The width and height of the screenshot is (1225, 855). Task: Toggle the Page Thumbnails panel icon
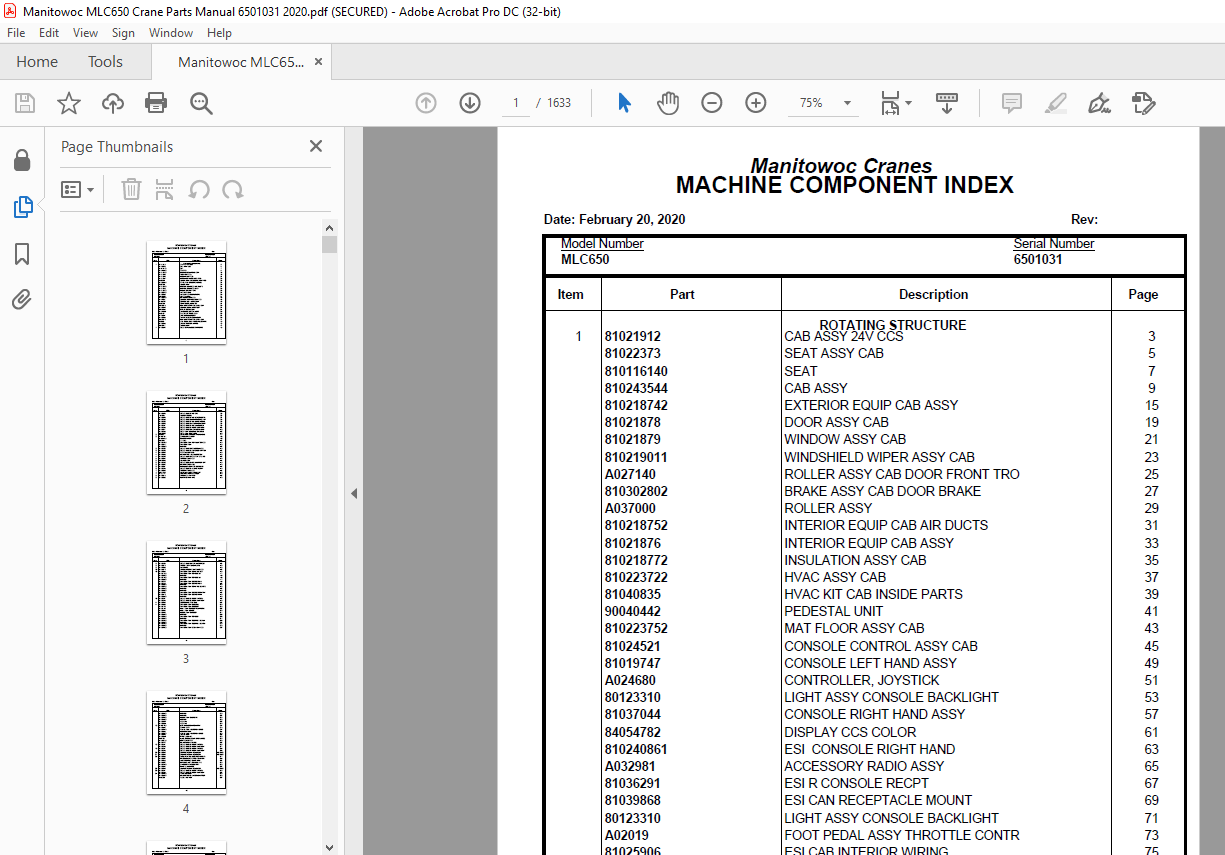pyautogui.click(x=22, y=207)
